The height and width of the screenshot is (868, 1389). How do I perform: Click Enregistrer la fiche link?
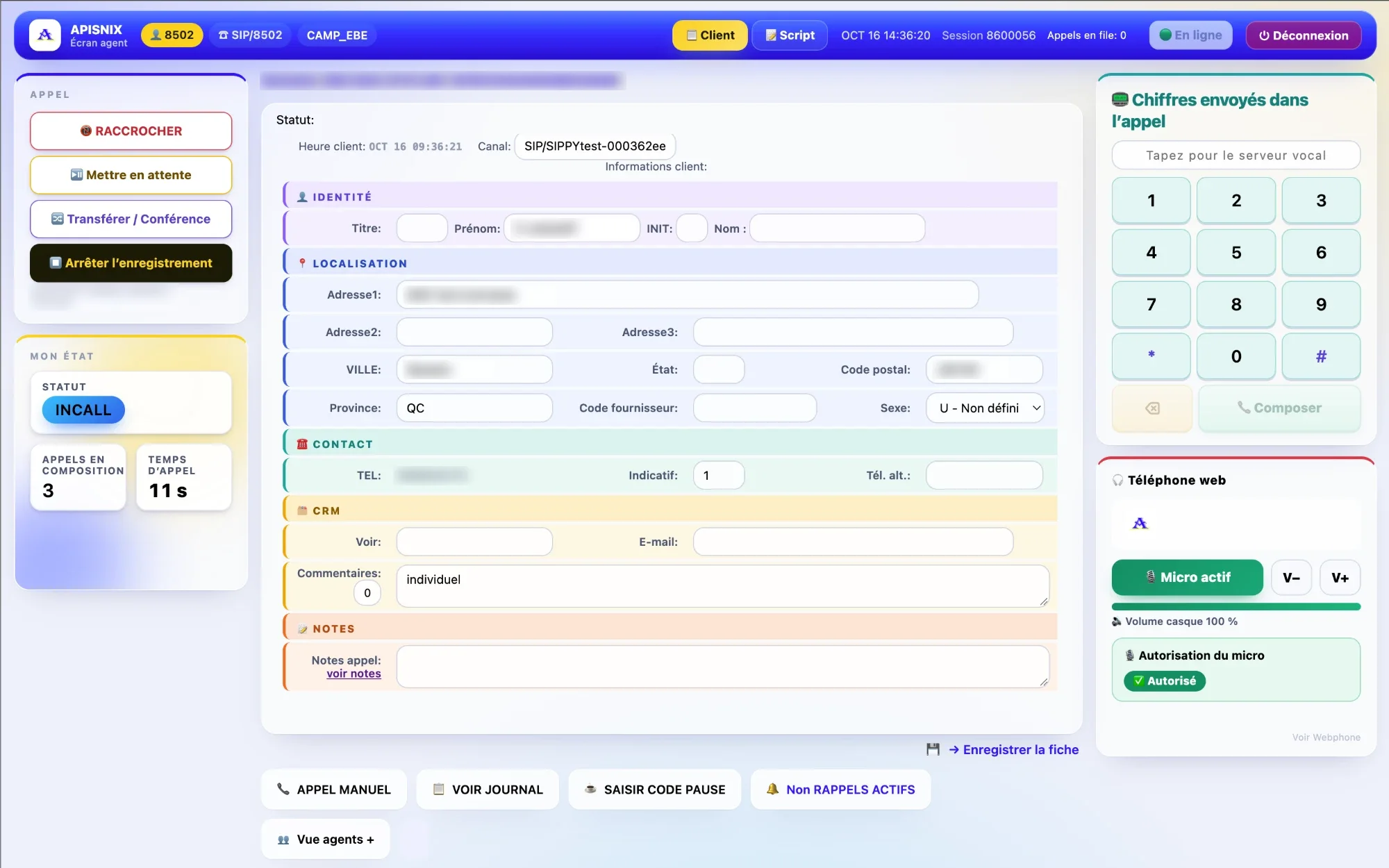pos(1013,749)
